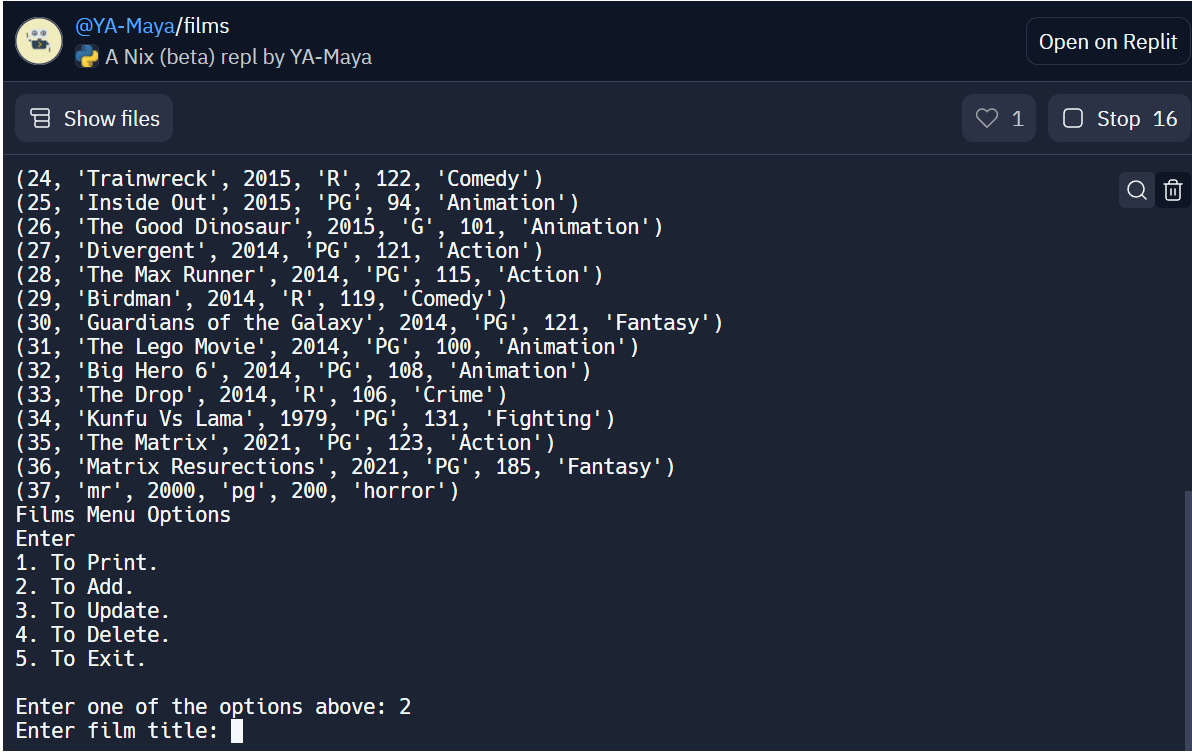Click the like count next to the heart
The image size is (1192, 754).
click(1017, 118)
